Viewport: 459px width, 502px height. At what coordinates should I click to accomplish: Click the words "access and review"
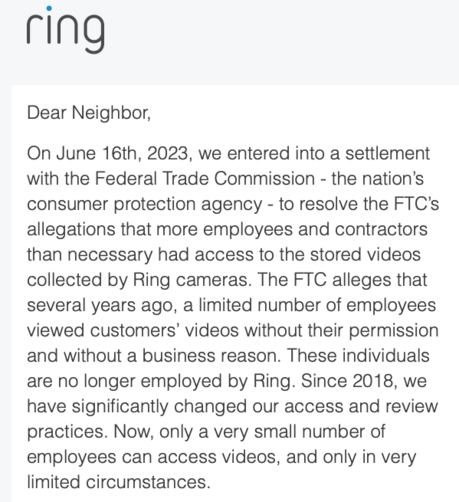361,406
